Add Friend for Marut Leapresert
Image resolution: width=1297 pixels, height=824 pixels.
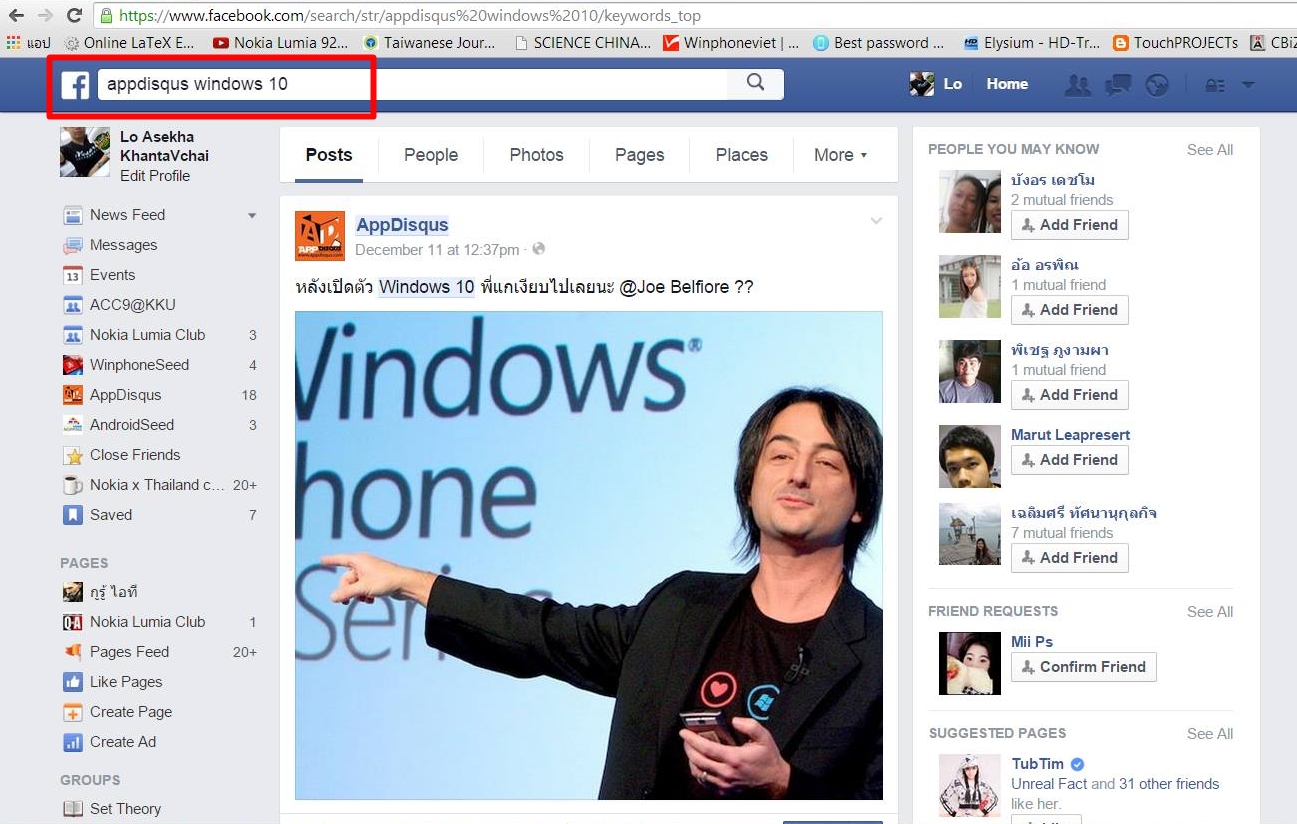1070,460
